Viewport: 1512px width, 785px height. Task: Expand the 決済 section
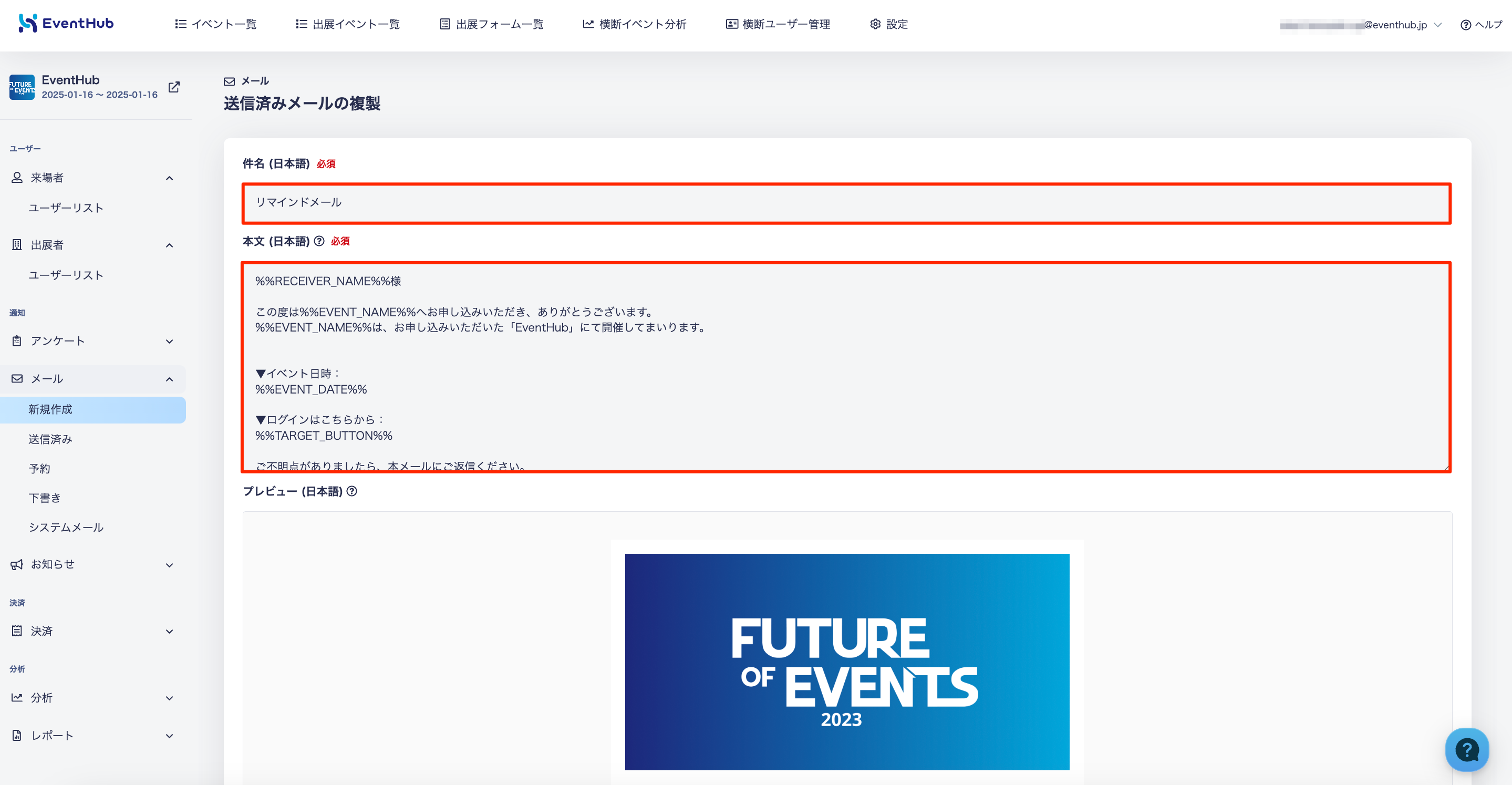pos(170,632)
